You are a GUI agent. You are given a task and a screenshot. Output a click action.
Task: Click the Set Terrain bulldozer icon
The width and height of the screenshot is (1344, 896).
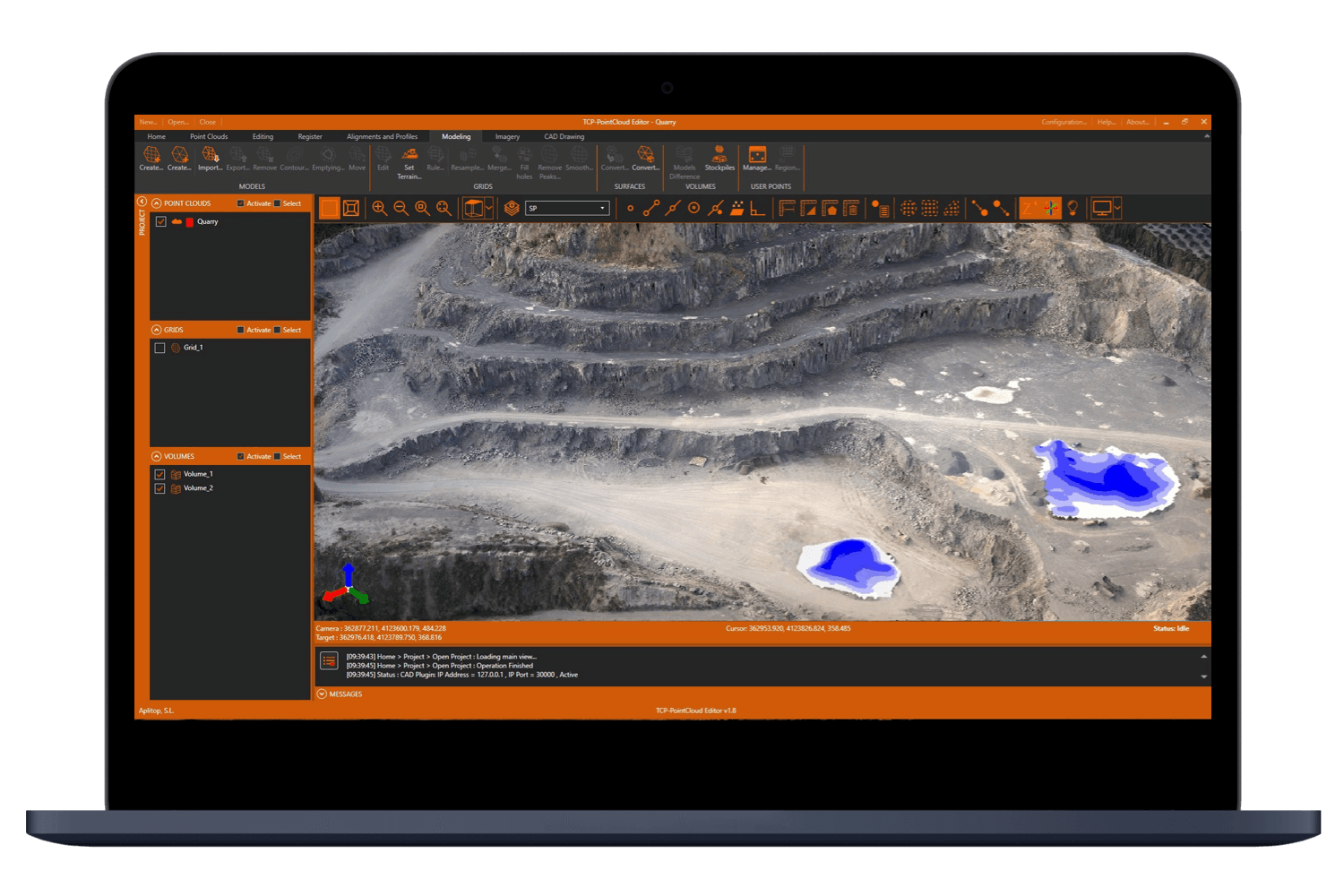[x=409, y=155]
